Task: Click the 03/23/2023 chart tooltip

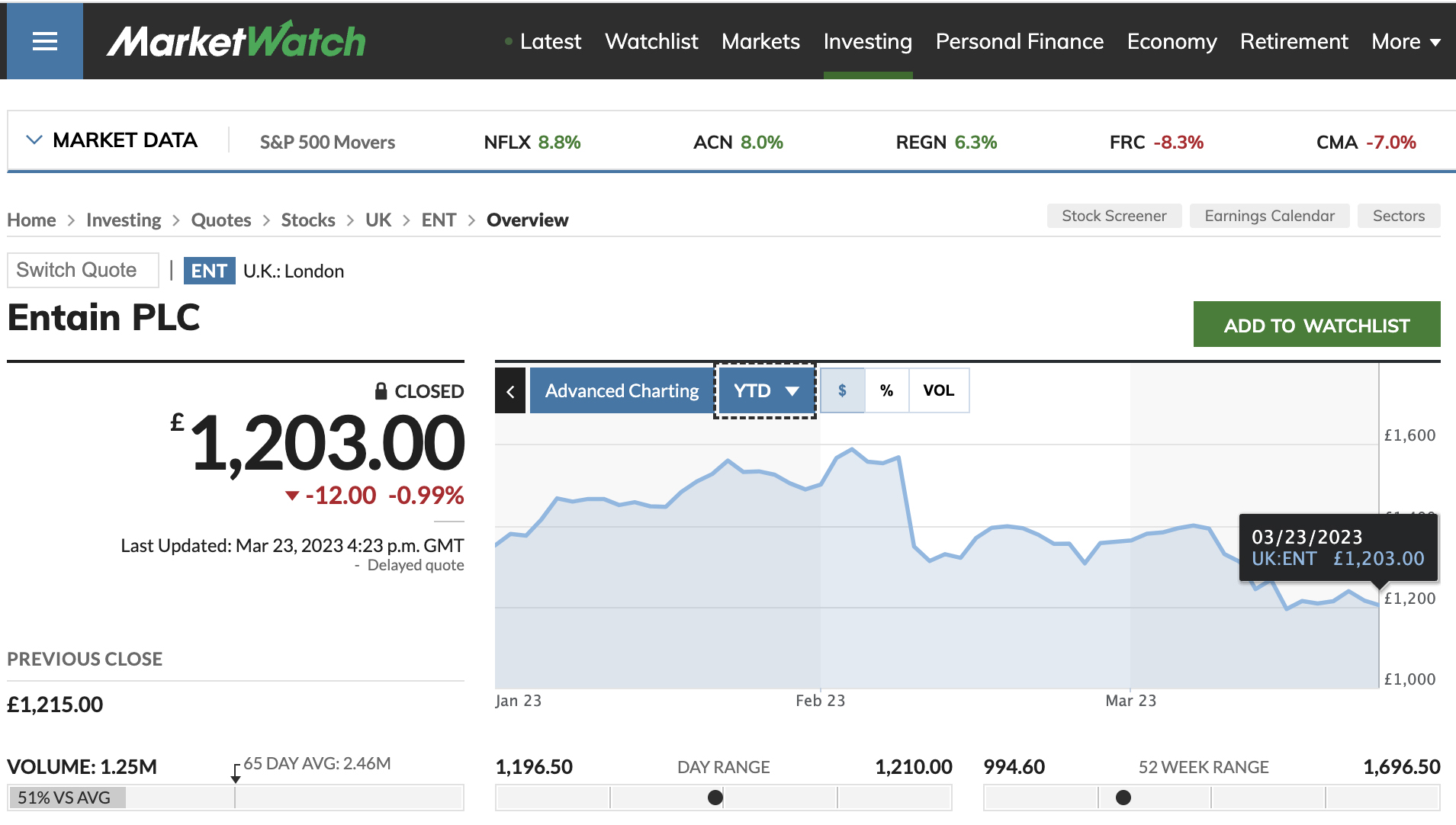Action: pyautogui.click(x=1339, y=548)
